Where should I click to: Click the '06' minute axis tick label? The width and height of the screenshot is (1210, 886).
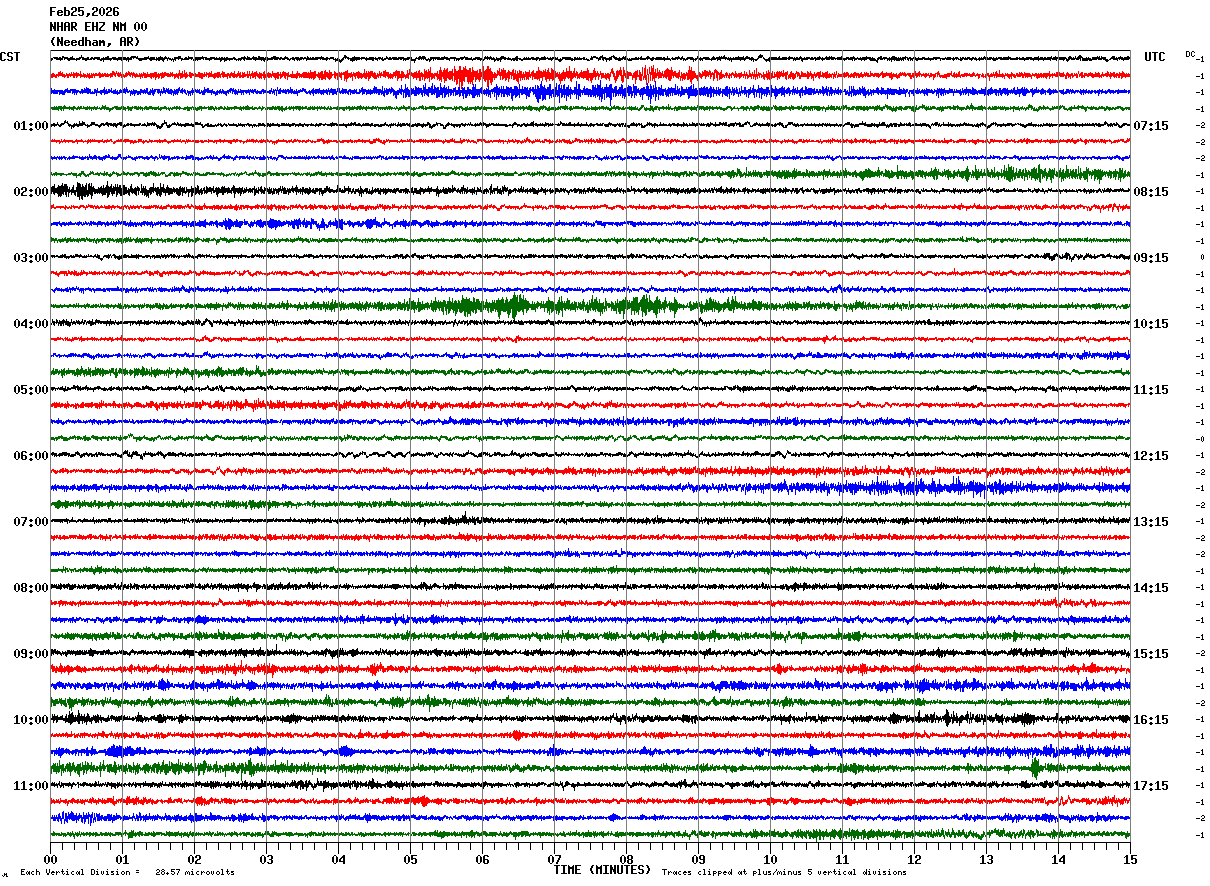pos(482,859)
